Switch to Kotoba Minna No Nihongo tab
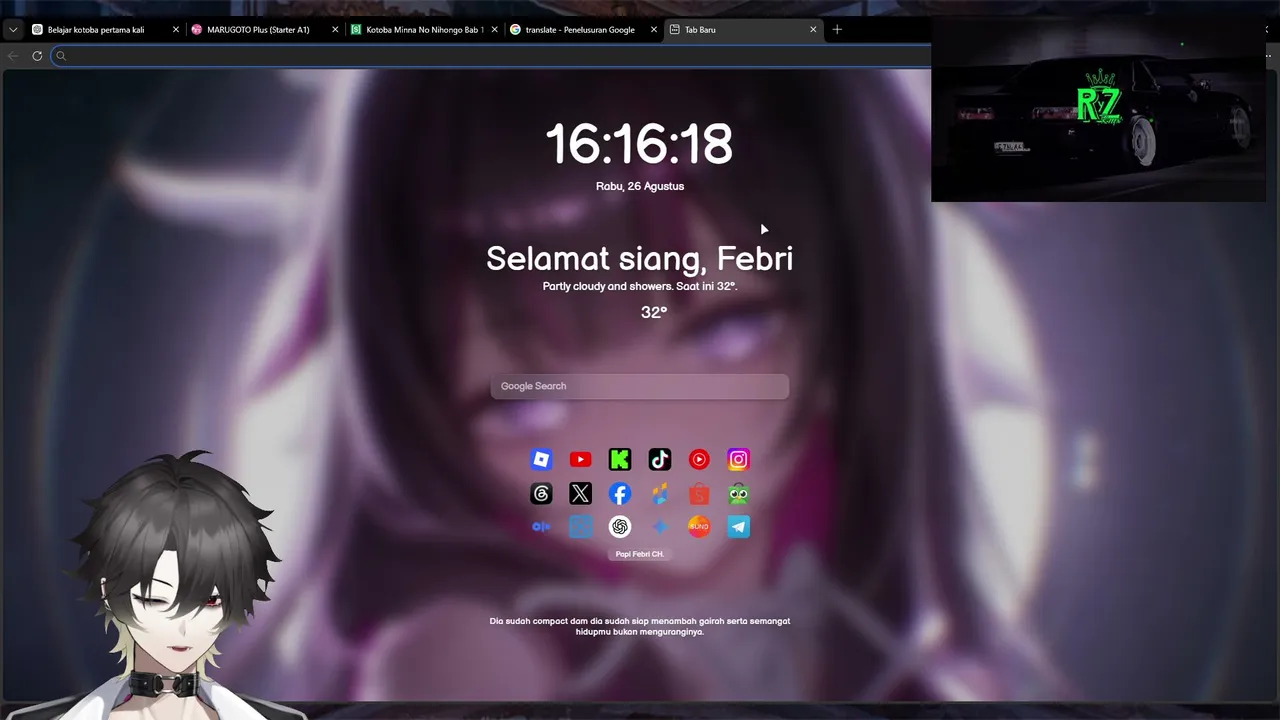The width and height of the screenshot is (1280, 720). pyautogui.click(x=425, y=30)
